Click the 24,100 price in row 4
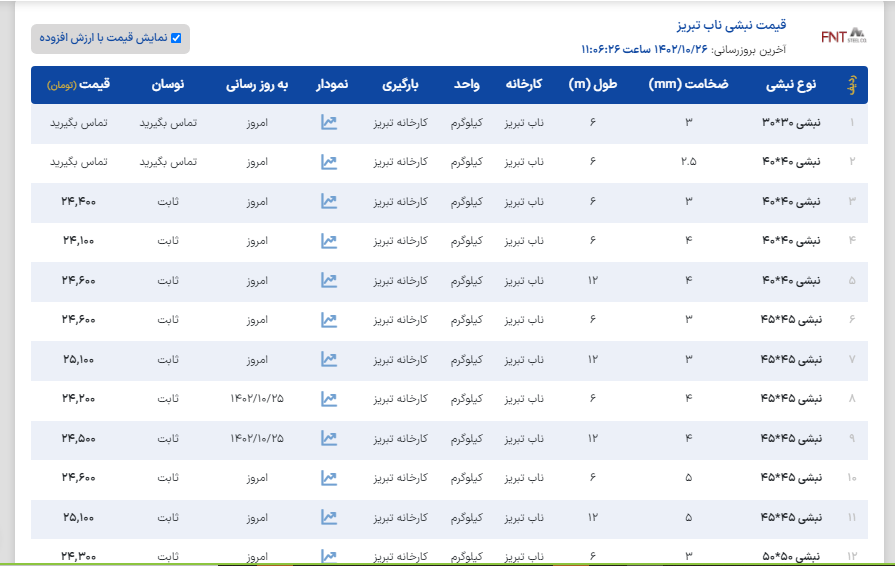This screenshot has height=566, width=895. pos(79,241)
